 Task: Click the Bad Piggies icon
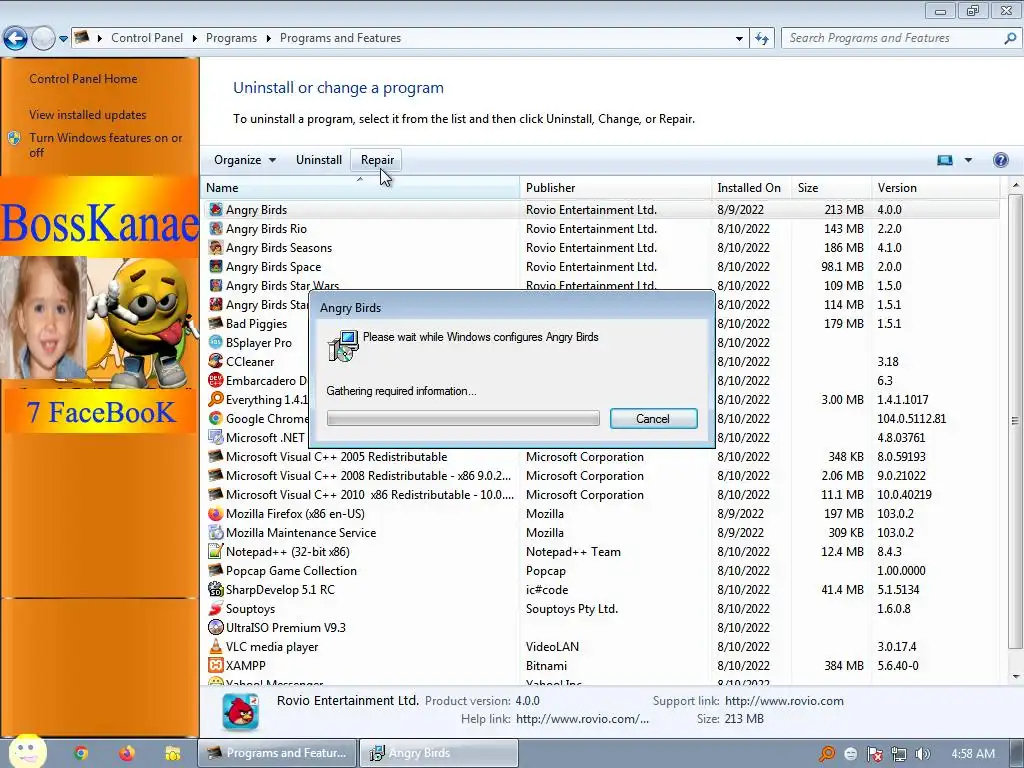tap(216, 323)
